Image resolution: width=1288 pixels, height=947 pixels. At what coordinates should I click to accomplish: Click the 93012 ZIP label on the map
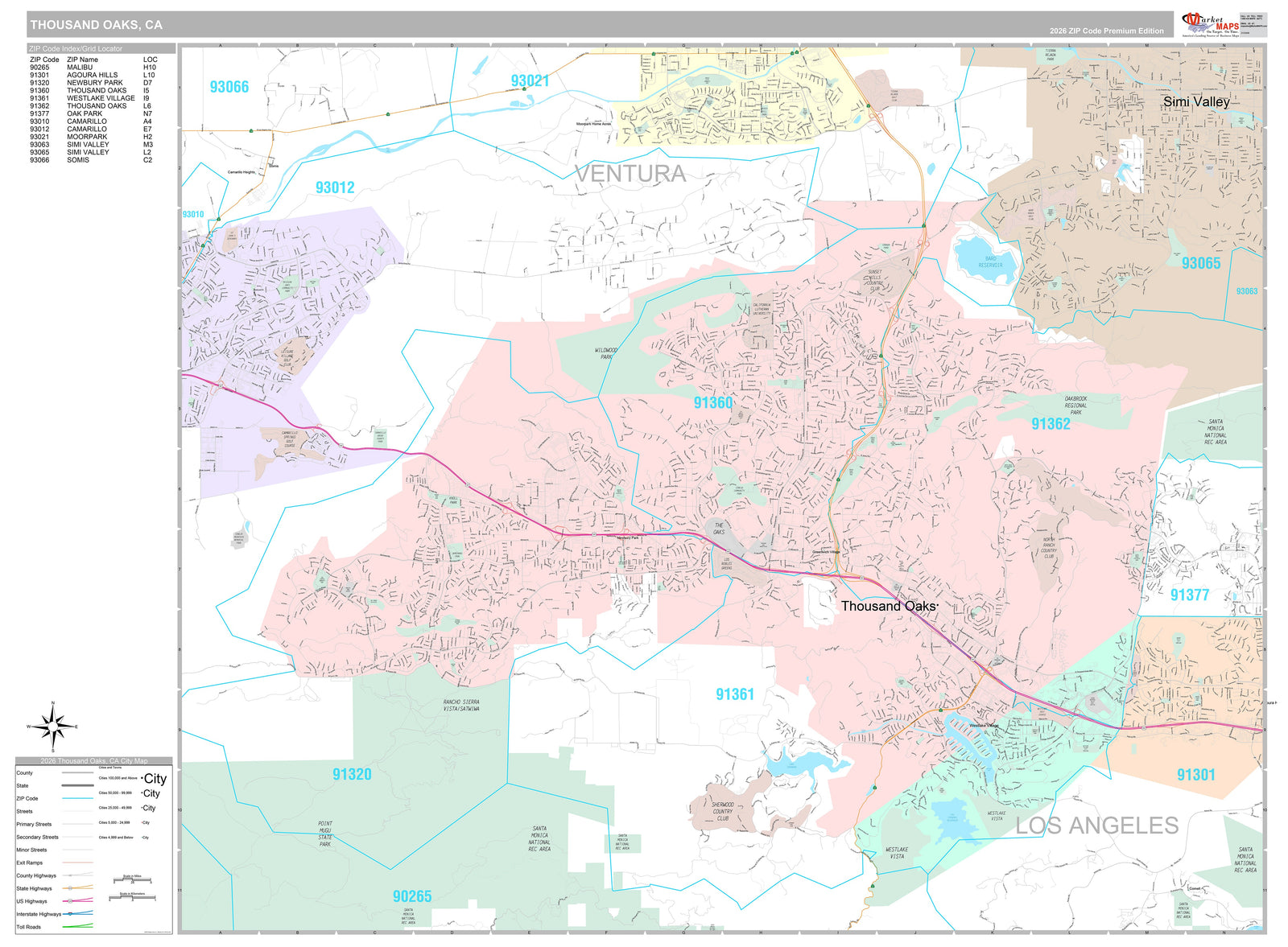pyautogui.click(x=335, y=187)
